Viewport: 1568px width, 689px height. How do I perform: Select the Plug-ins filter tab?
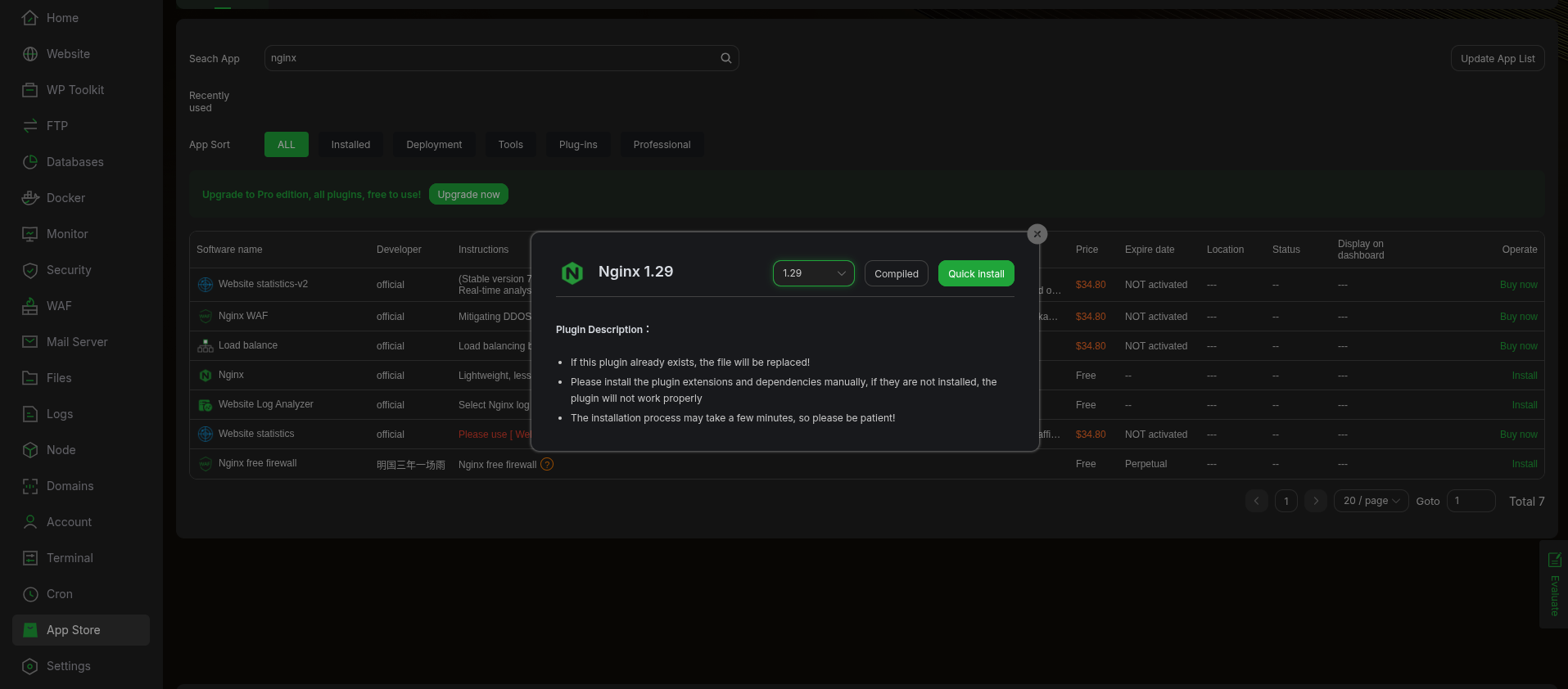coord(578,145)
